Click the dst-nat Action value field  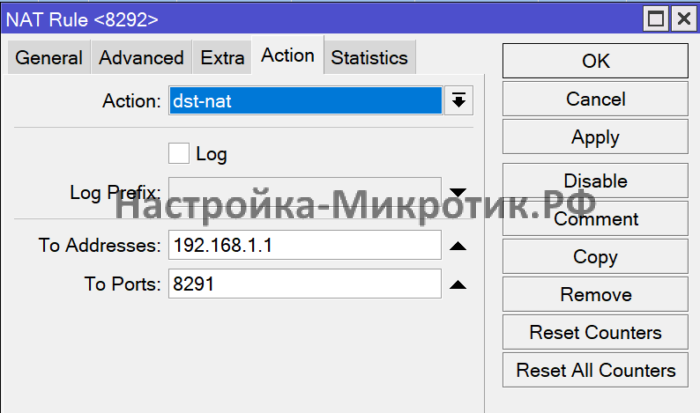305,101
